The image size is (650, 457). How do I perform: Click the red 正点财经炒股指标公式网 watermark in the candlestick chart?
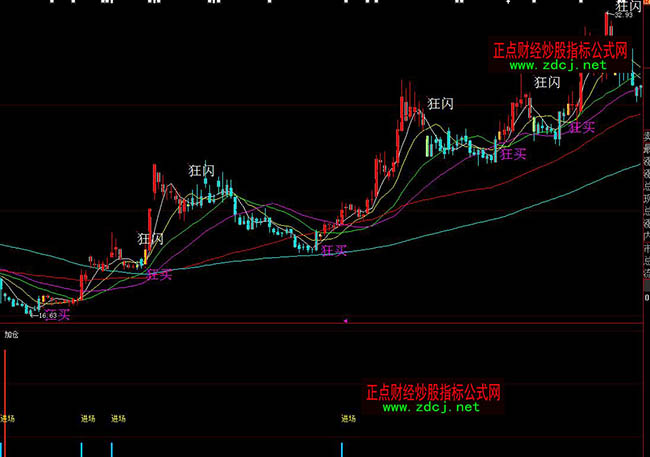[x=561, y=50]
